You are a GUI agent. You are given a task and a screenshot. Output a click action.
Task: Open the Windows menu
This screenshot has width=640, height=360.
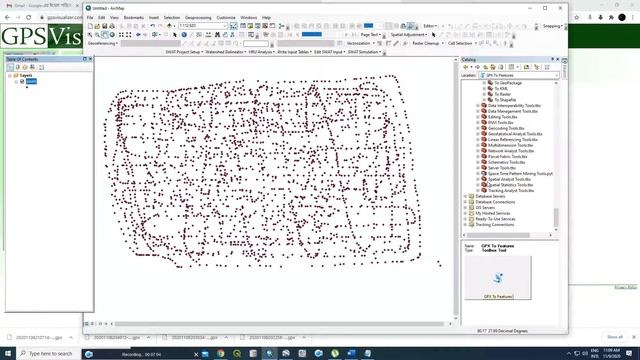249,18
